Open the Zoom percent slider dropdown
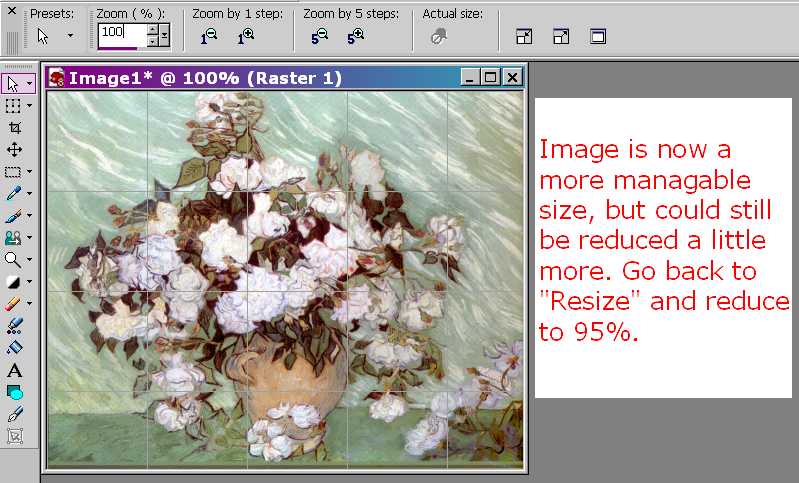799x483 pixels. (x=165, y=36)
